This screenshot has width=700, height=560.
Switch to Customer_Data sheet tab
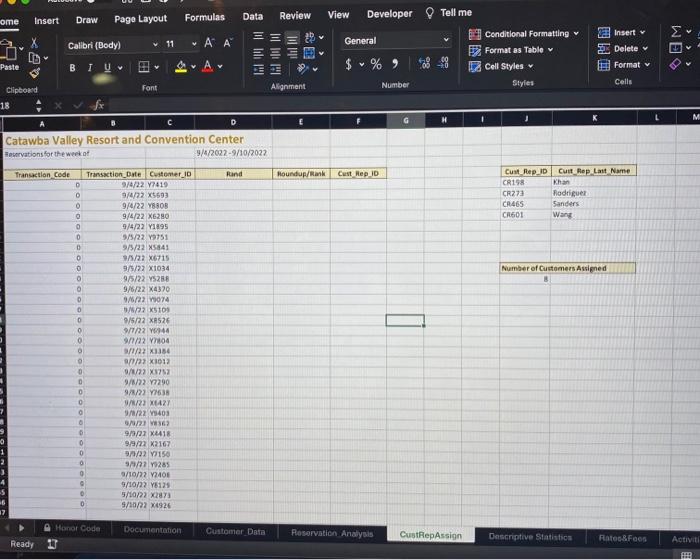[235, 531]
